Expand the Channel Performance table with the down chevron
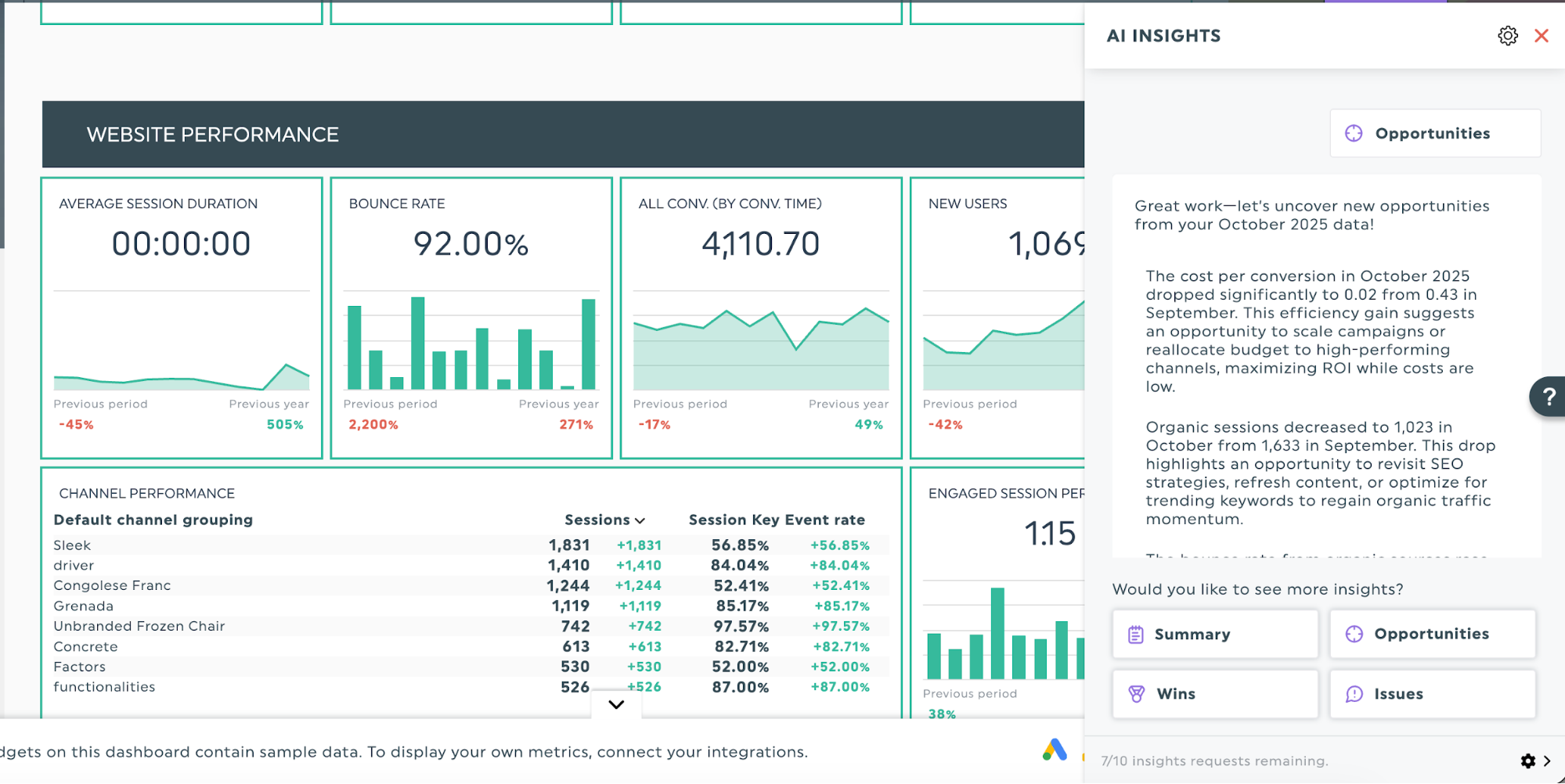The height and width of the screenshot is (784, 1565). point(615,704)
